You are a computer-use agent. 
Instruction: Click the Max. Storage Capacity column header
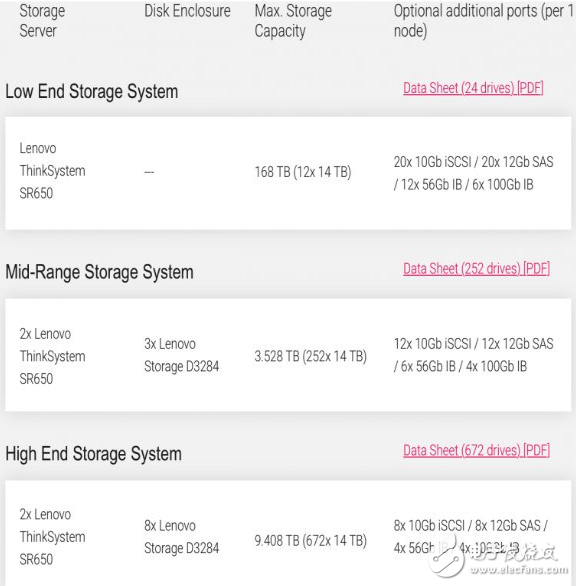[x=293, y=21]
